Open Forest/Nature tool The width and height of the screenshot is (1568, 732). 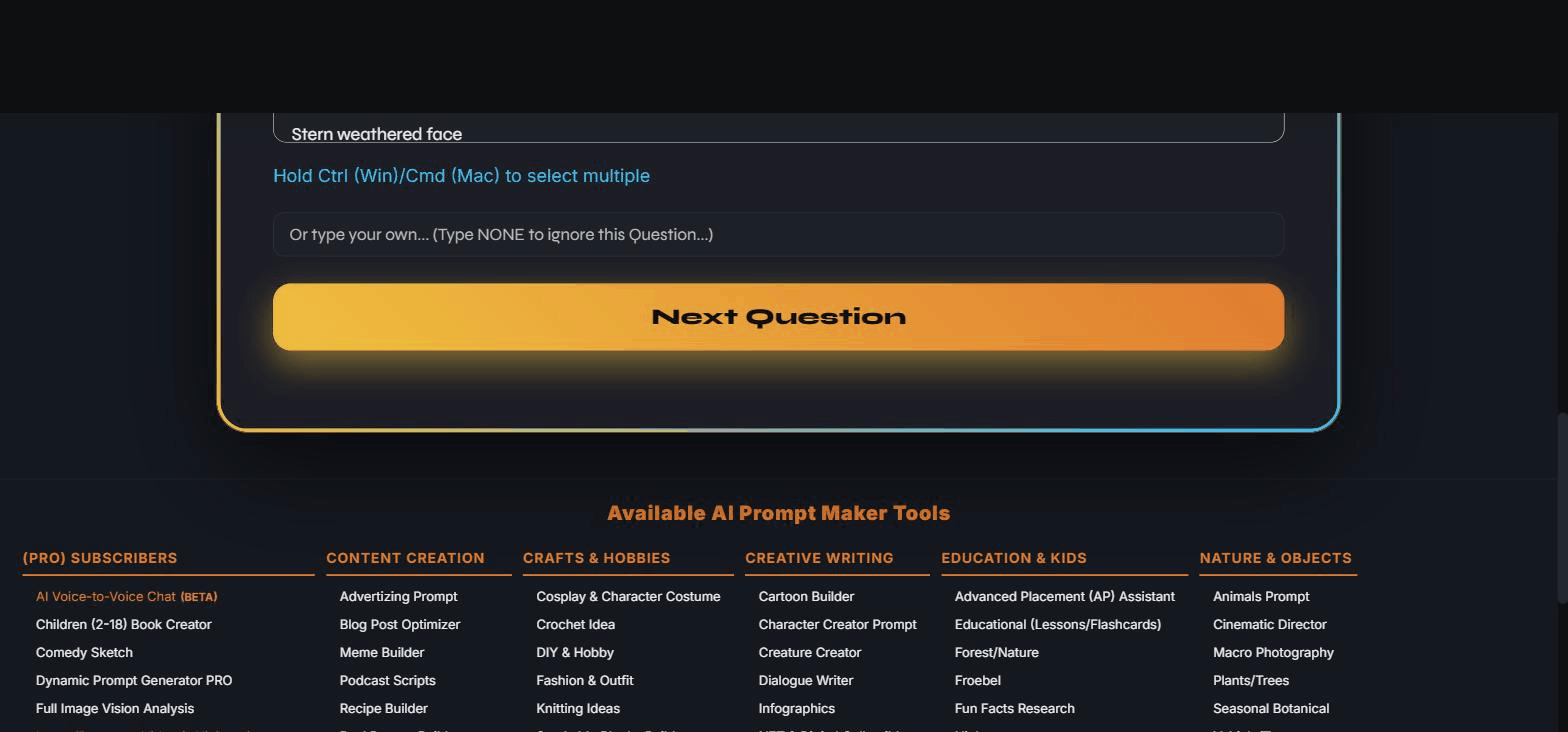coord(997,652)
